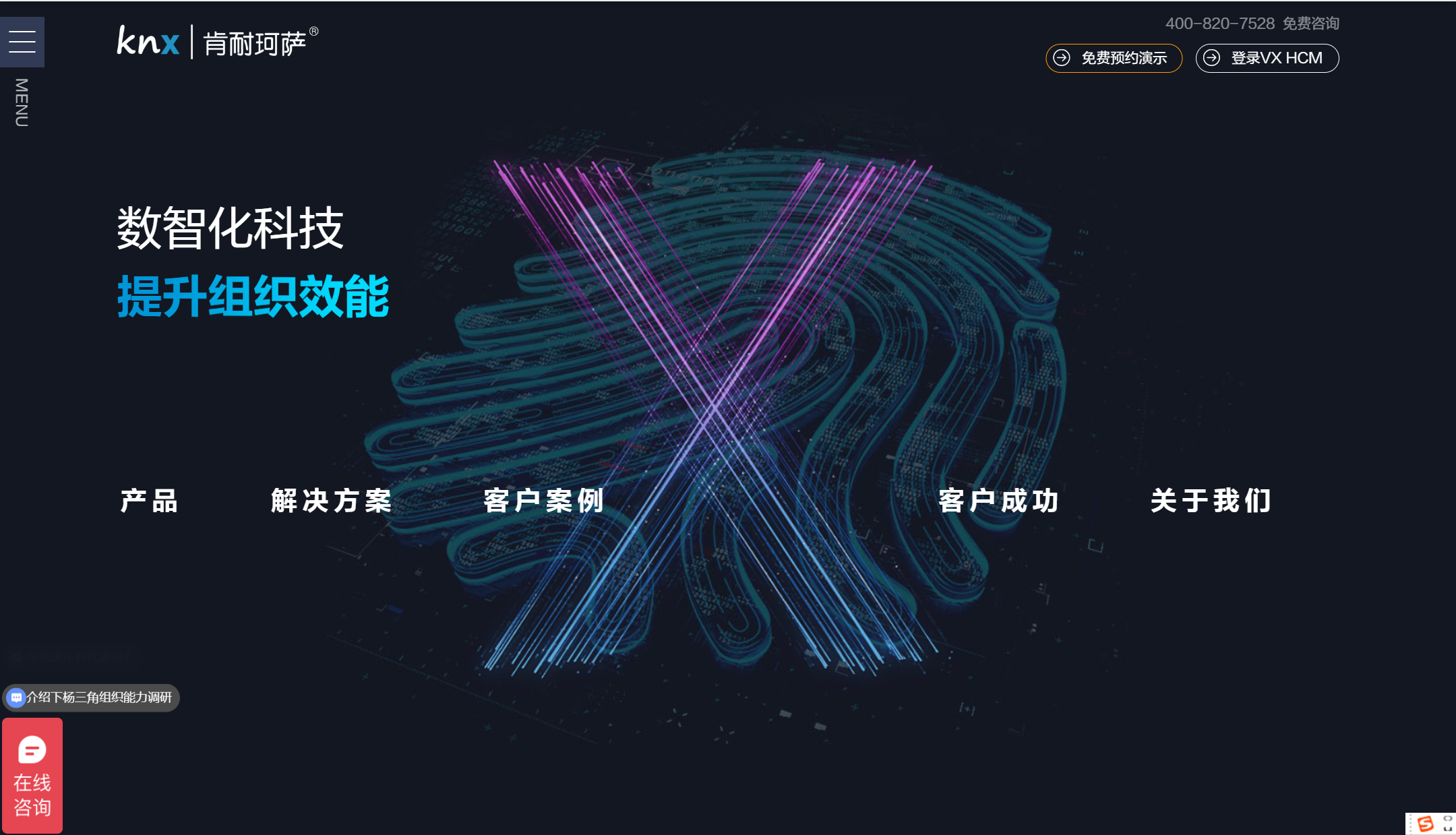Go to 客户案例 section

click(x=543, y=501)
